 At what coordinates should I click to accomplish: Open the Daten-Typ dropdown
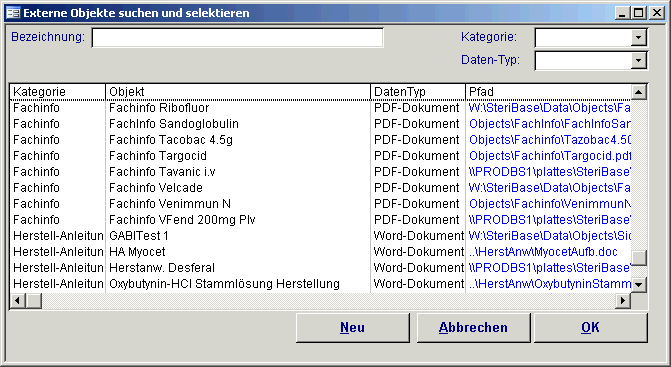[638, 60]
